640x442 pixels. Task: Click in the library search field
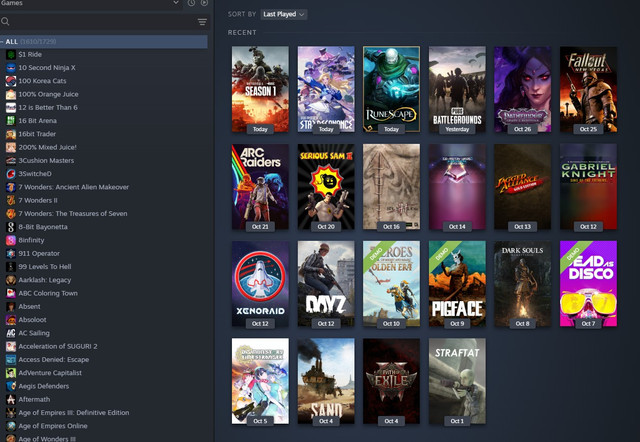coord(100,21)
